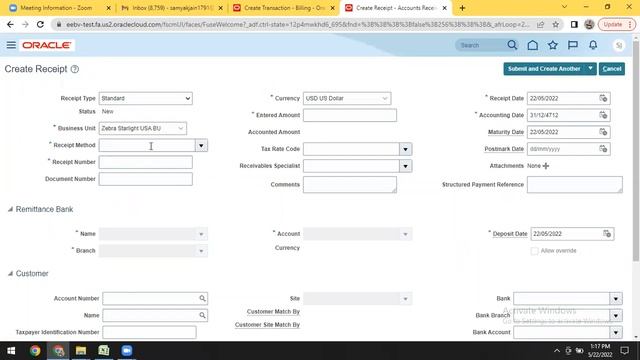
Task: Click the Receipt Number field
Action: (x=145, y=162)
